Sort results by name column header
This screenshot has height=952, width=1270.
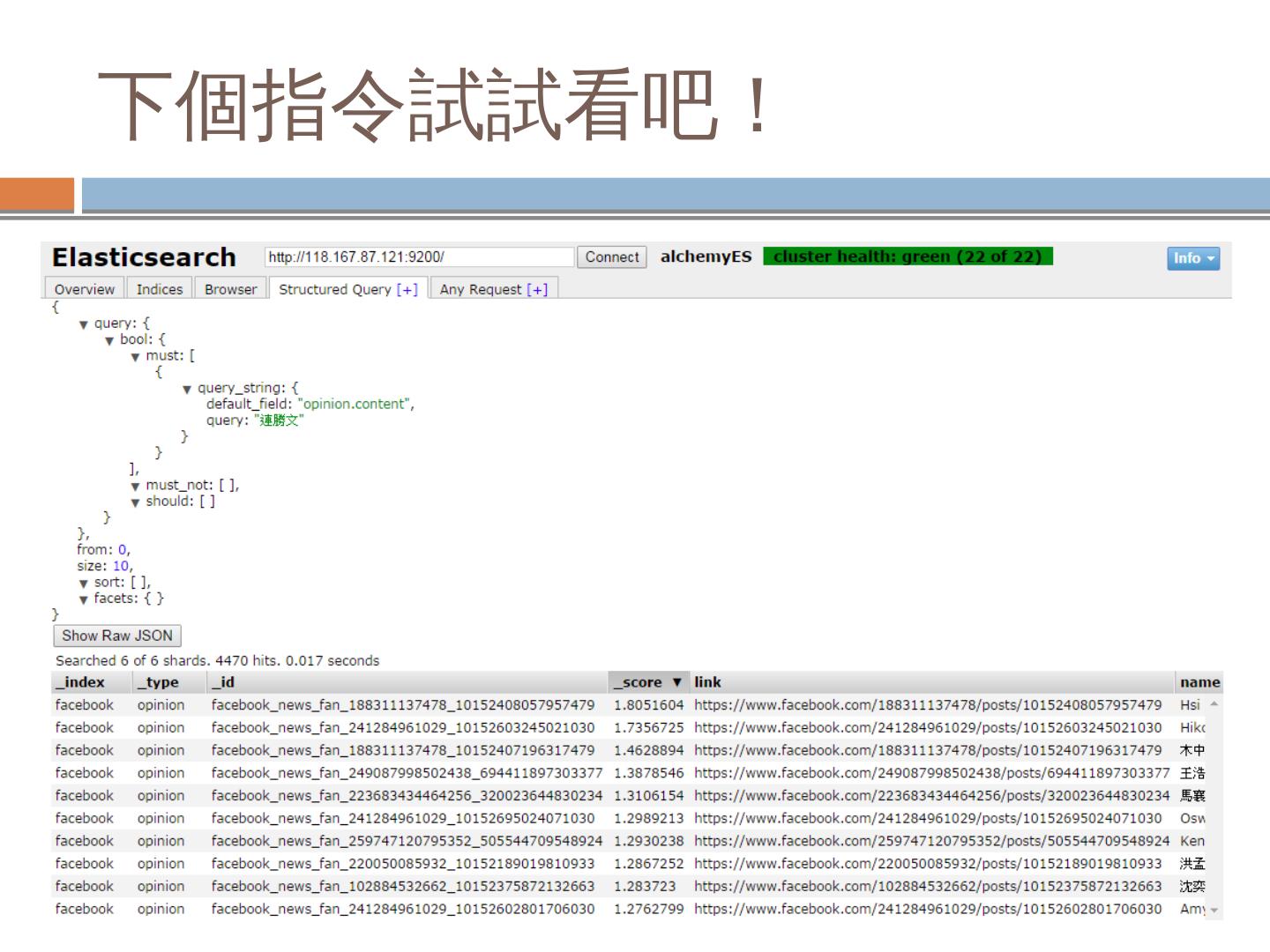pos(1199,682)
